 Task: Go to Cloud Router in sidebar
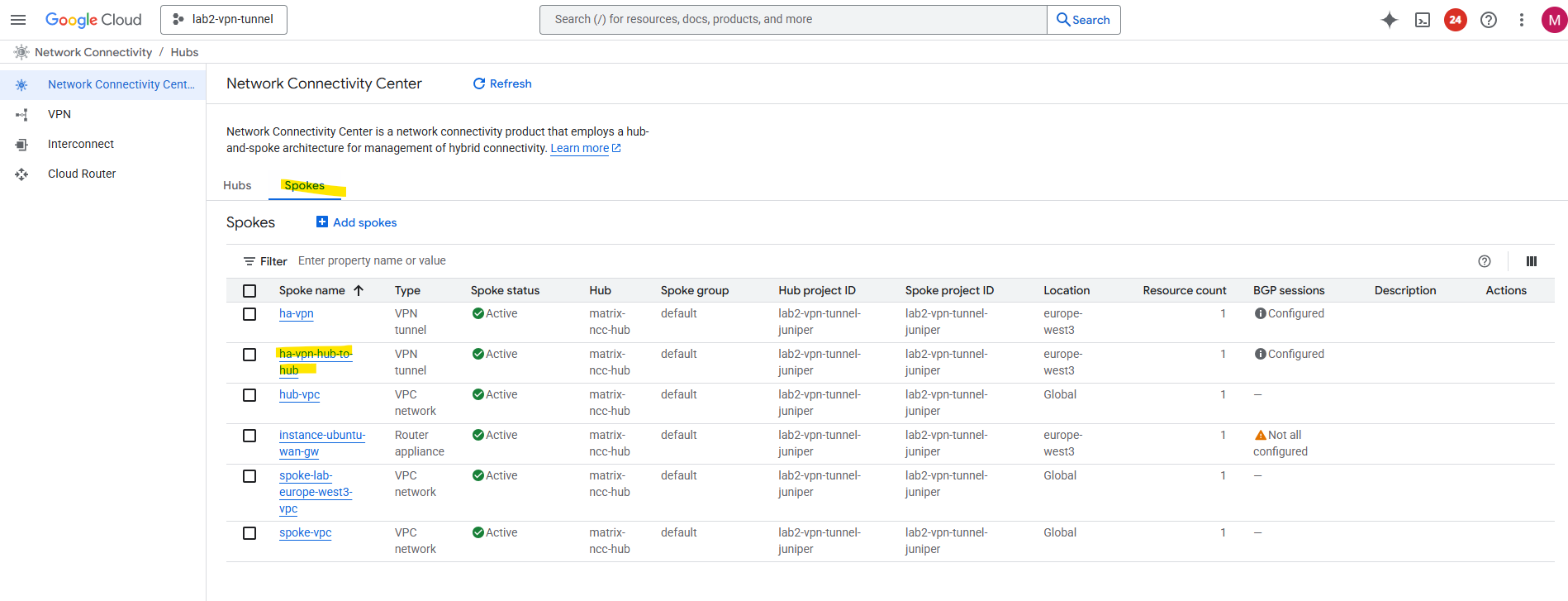[x=82, y=174]
